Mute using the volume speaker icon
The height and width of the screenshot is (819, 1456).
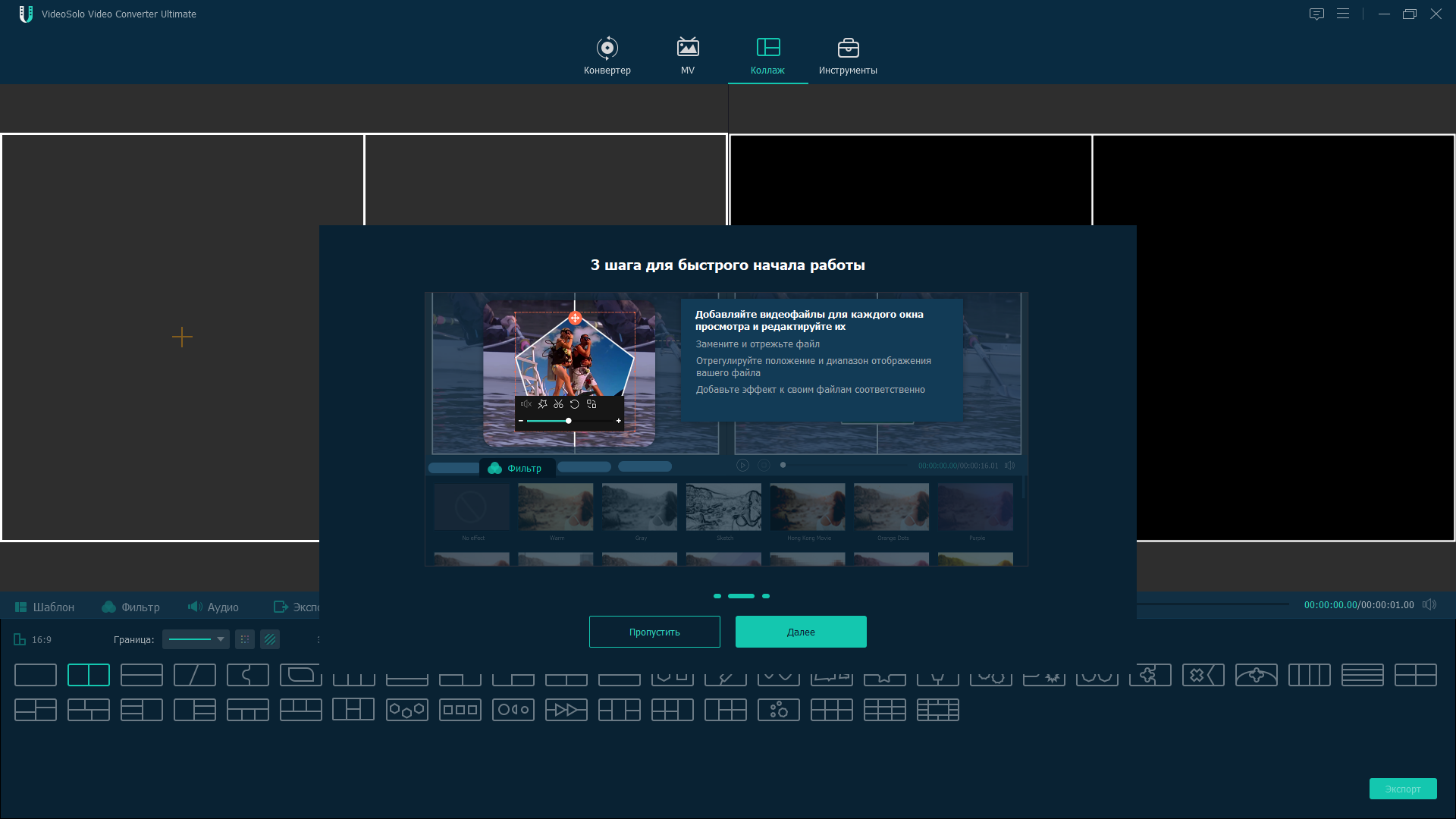tap(1429, 605)
